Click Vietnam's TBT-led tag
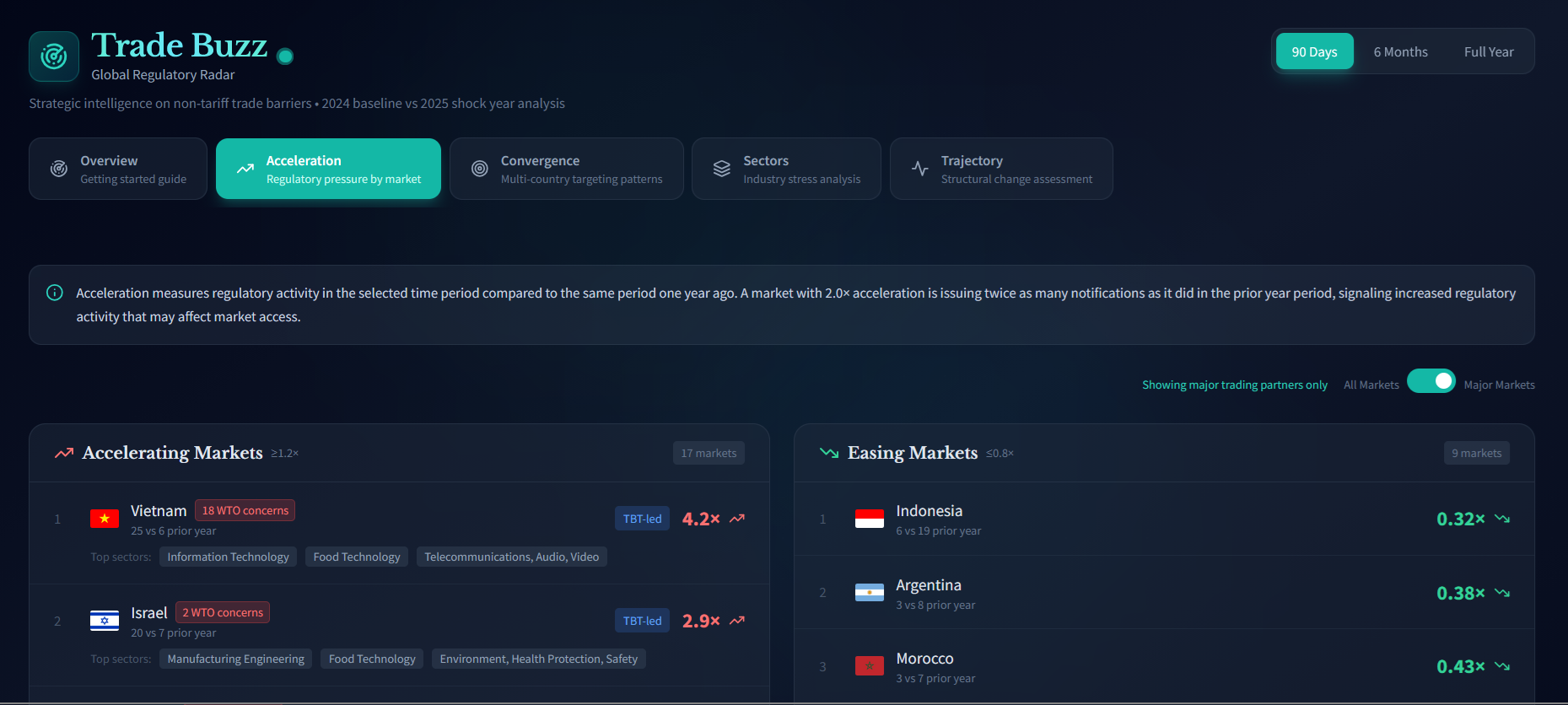This screenshot has height=705, width=1568. tap(643, 519)
